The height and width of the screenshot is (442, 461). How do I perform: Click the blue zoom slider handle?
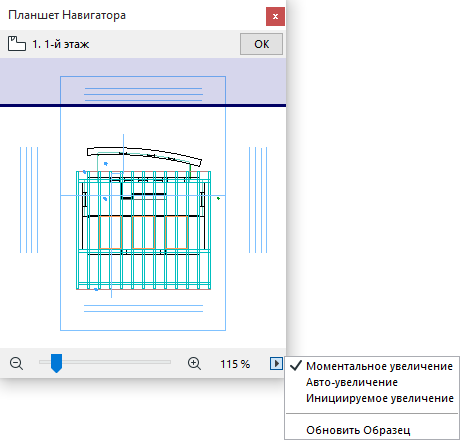click(56, 363)
